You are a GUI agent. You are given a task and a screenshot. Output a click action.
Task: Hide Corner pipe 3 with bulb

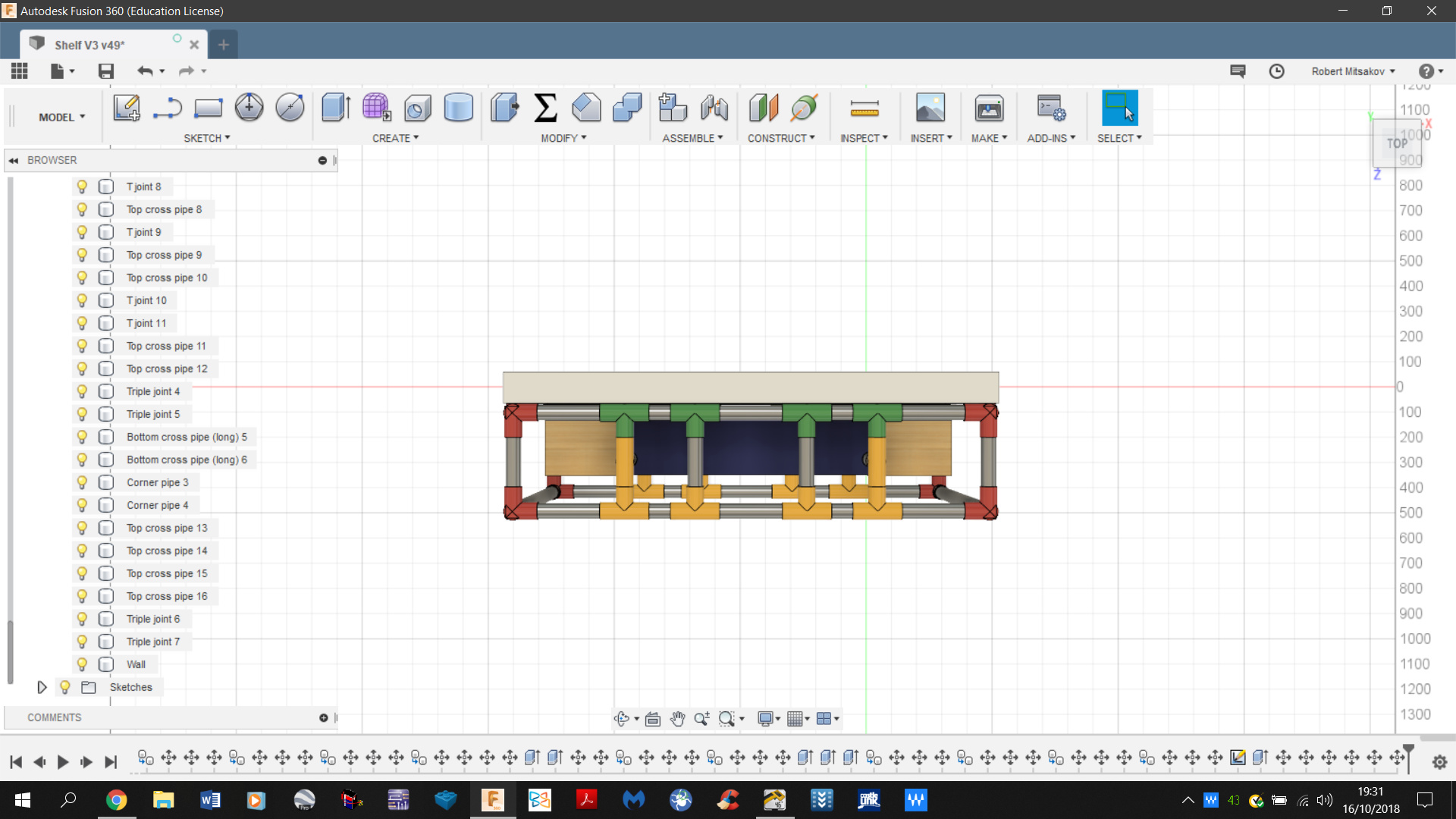pos(82,482)
